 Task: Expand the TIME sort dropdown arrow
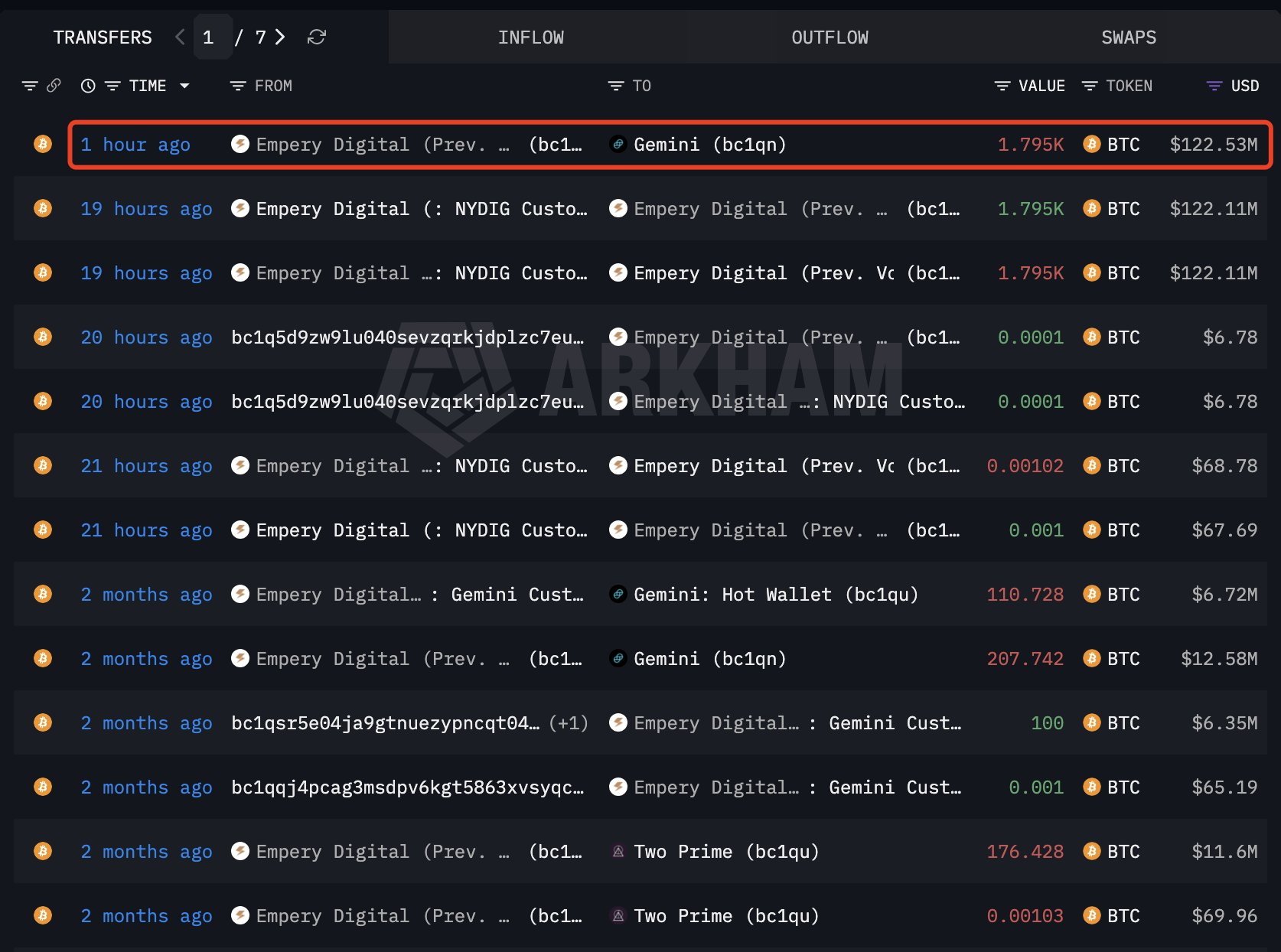coord(184,86)
